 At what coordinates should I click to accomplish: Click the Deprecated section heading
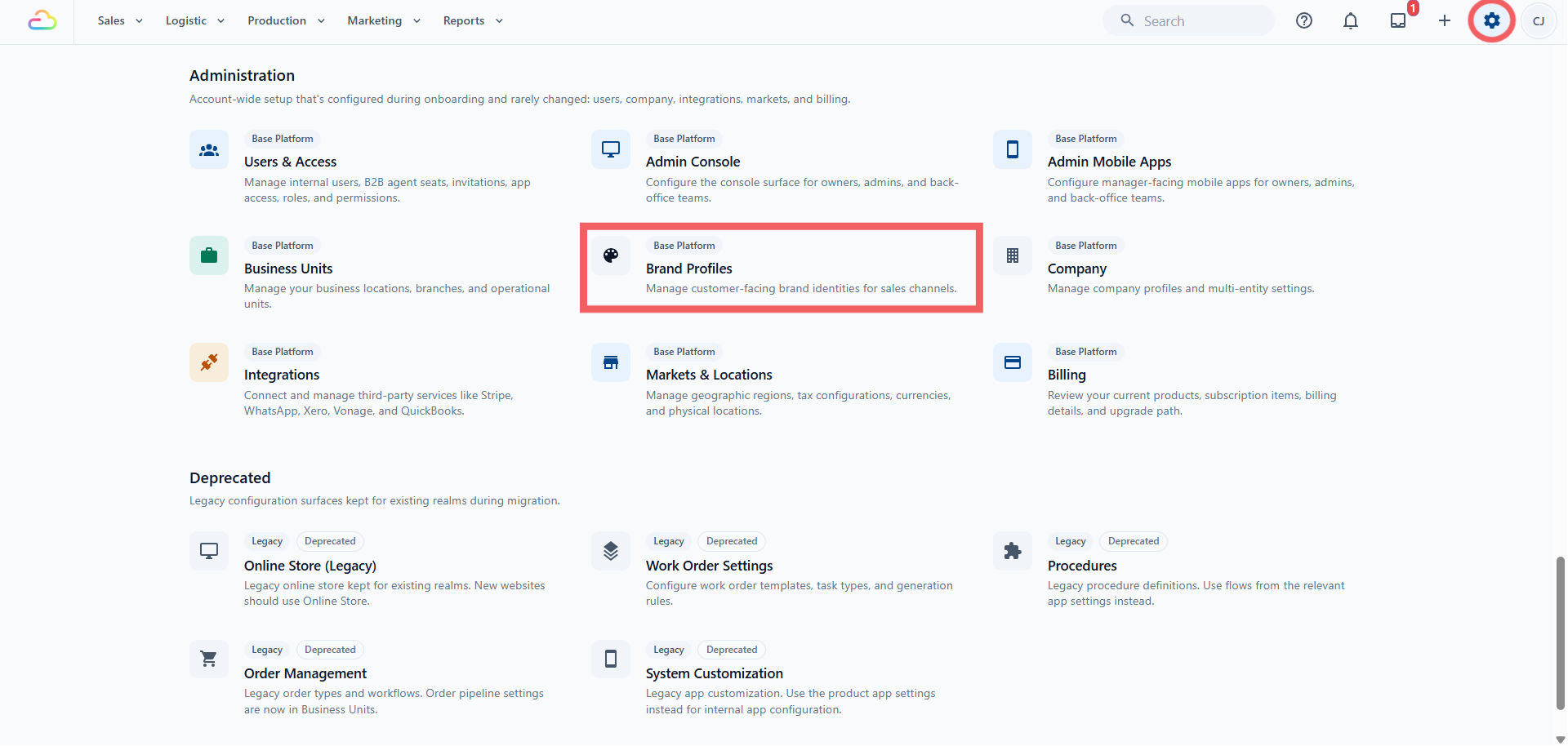coord(229,477)
